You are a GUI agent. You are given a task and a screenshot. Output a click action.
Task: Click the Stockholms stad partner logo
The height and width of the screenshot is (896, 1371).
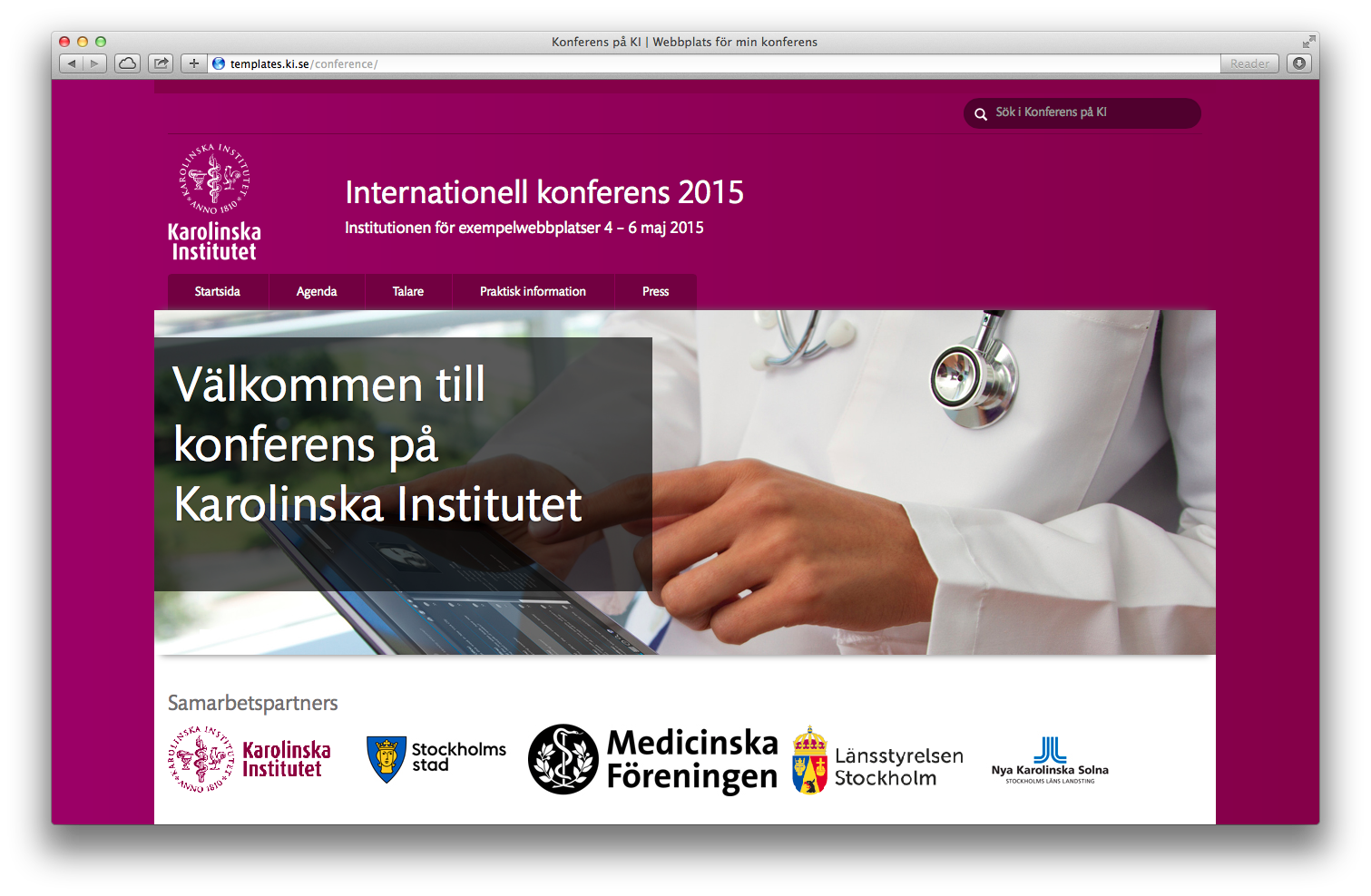pos(436,758)
